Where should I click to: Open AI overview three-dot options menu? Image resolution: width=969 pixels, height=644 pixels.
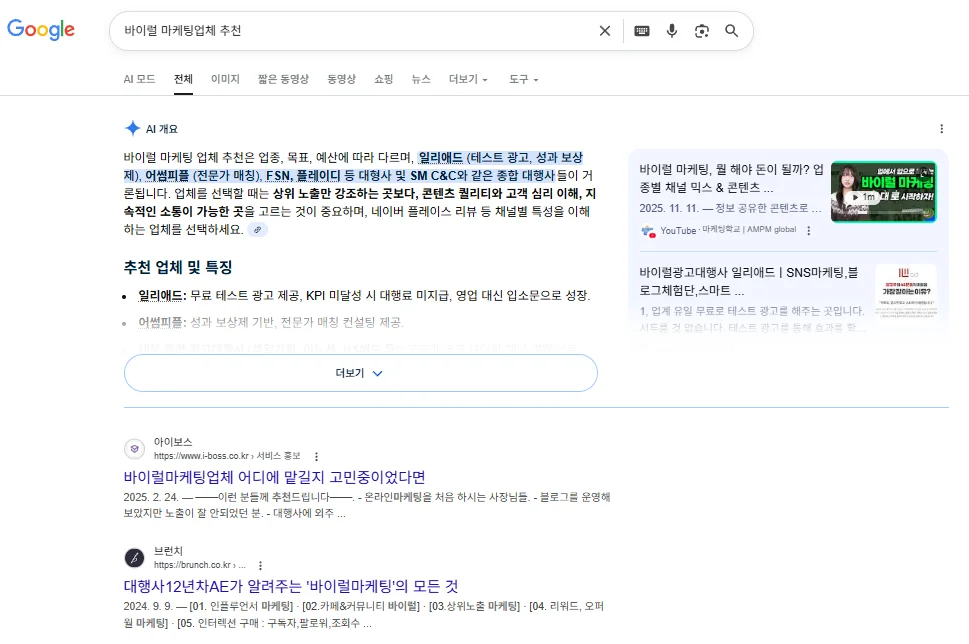click(941, 129)
